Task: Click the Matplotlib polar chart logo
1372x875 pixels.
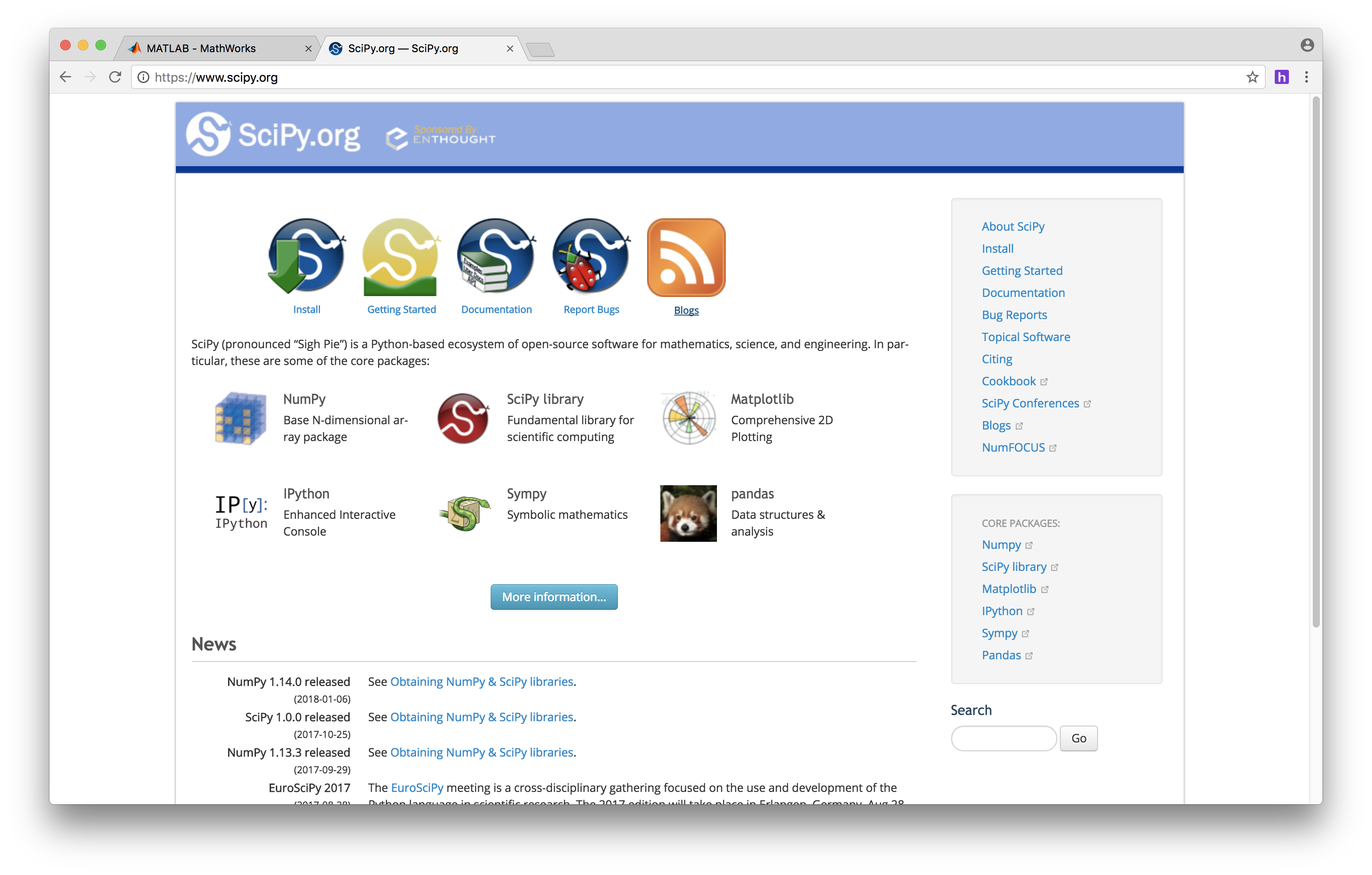Action: (x=688, y=418)
